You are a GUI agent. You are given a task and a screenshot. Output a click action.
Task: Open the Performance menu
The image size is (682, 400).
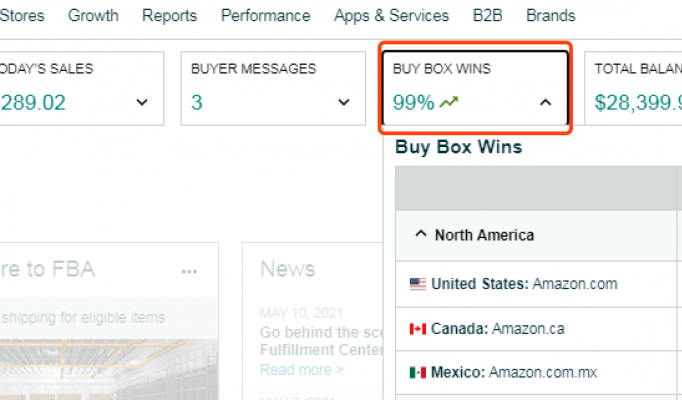point(265,16)
